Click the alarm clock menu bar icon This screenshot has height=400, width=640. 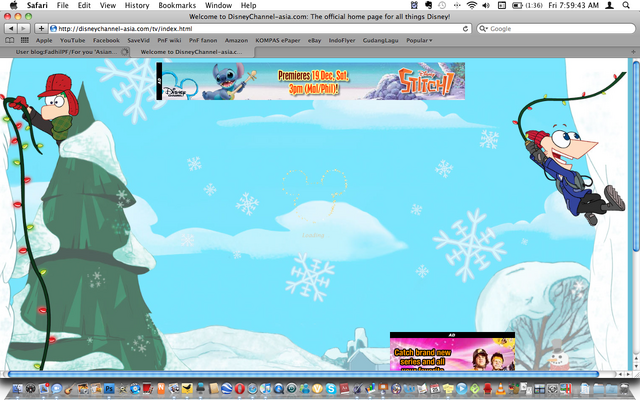(415, 5)
